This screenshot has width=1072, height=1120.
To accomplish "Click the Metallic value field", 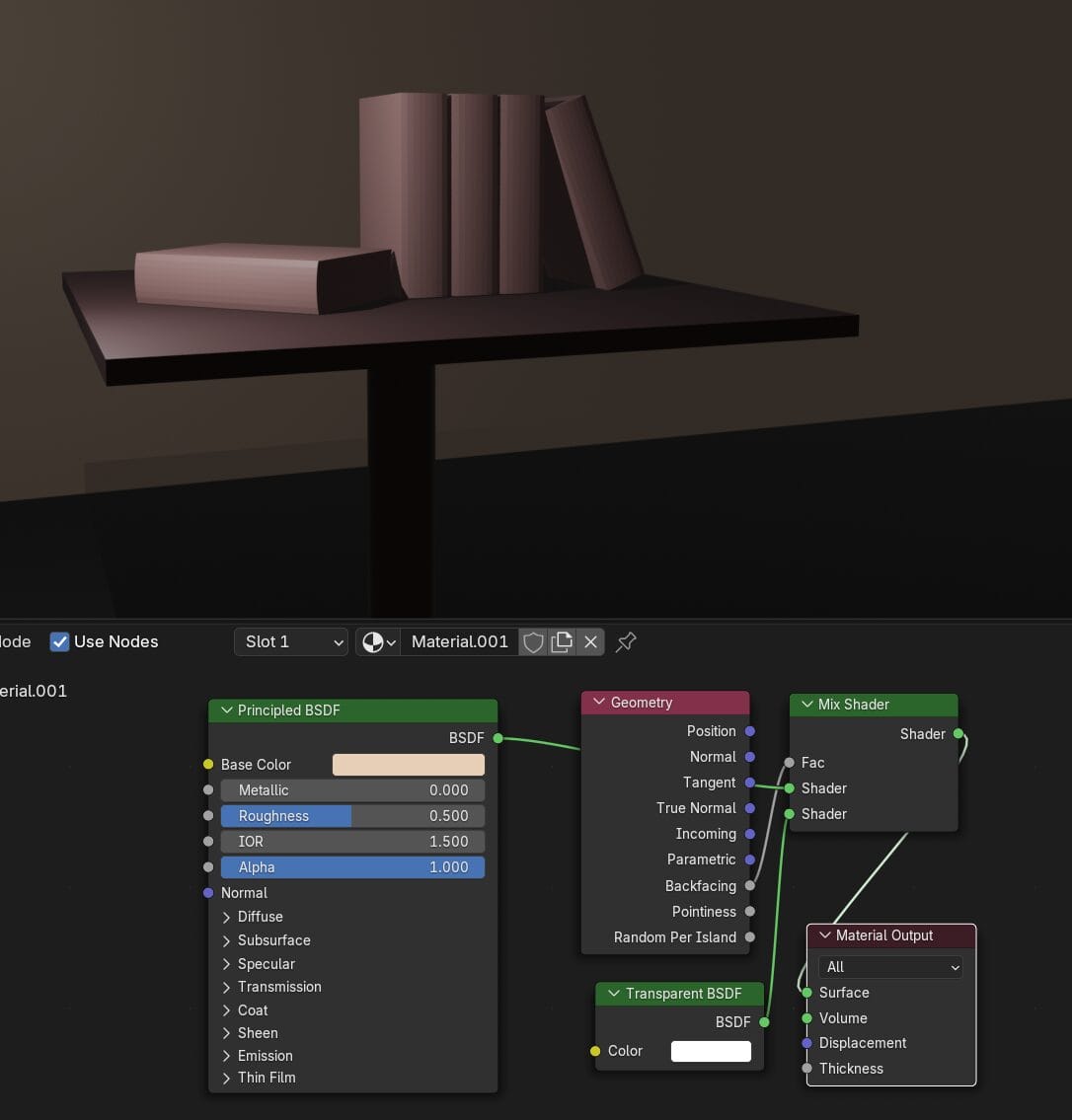I will coord(352,790).
